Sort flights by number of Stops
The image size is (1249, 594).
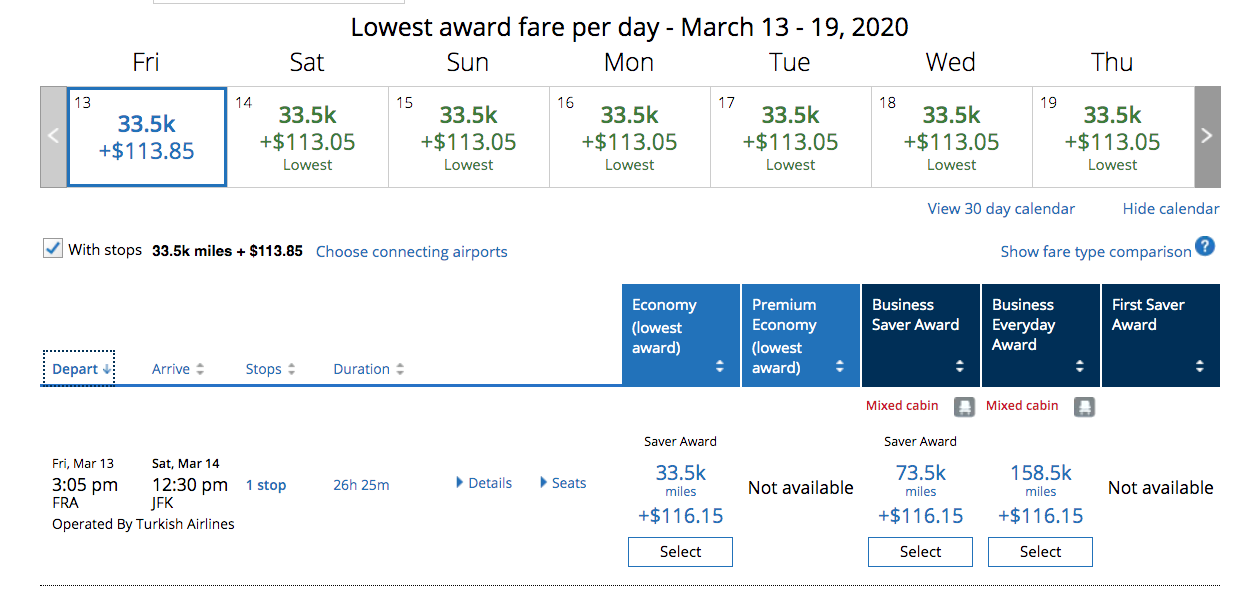pyautogui.click(x=270, y=369)
